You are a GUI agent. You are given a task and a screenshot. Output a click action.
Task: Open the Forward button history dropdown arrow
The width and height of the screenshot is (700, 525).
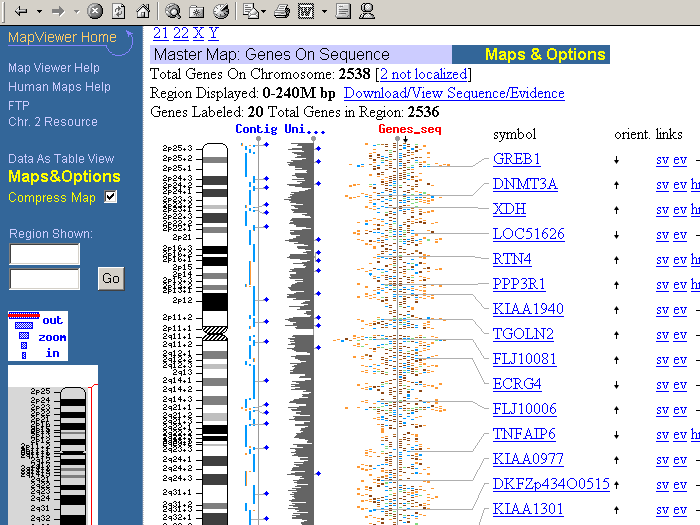(76, 11)
